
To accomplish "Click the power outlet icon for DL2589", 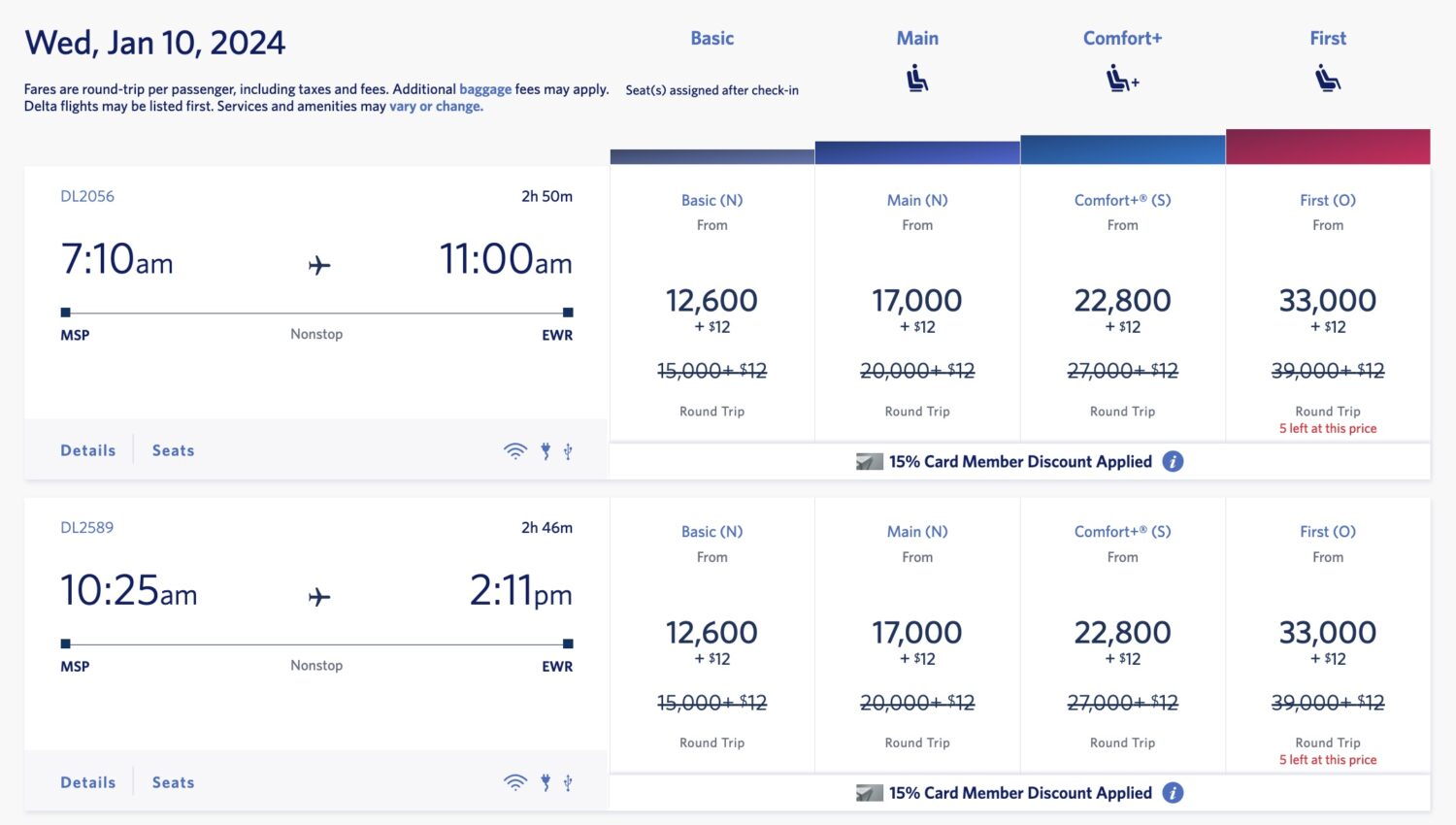I will [x=545, y=781].
